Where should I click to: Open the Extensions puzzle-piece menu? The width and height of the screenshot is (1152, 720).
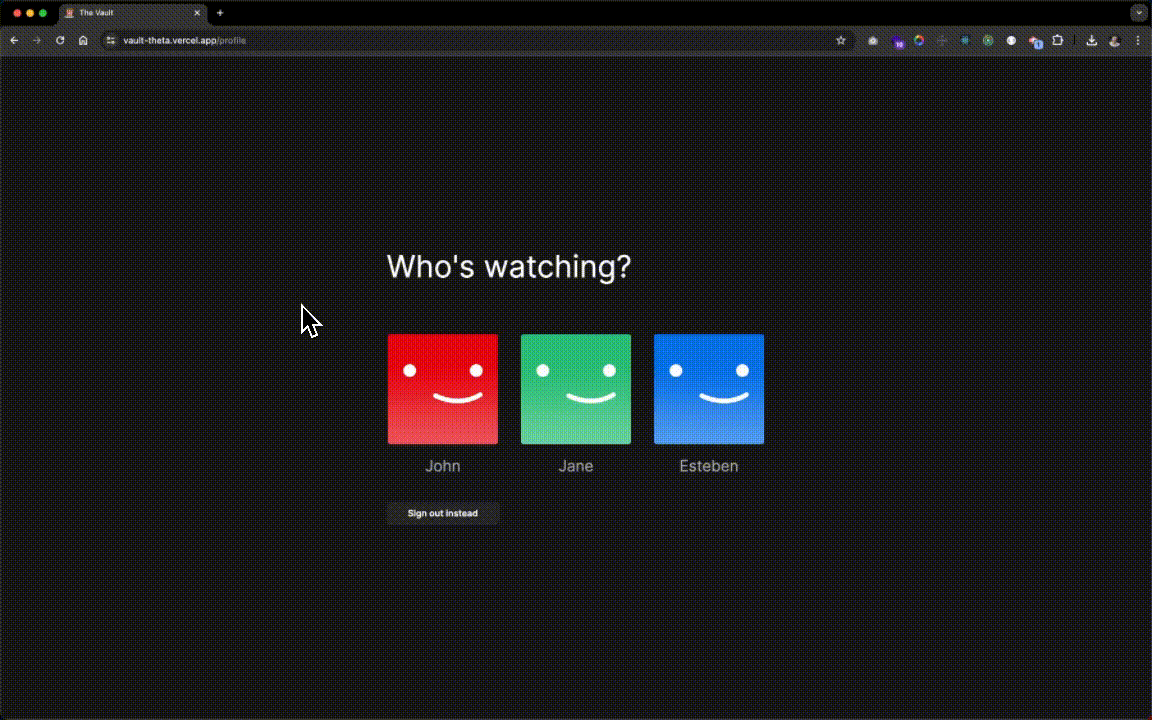1058,41
